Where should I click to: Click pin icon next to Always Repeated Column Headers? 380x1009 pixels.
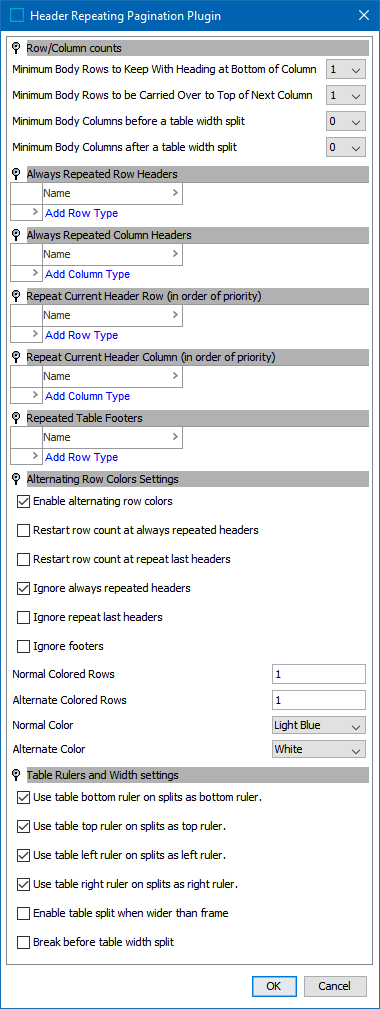(17, 235)
